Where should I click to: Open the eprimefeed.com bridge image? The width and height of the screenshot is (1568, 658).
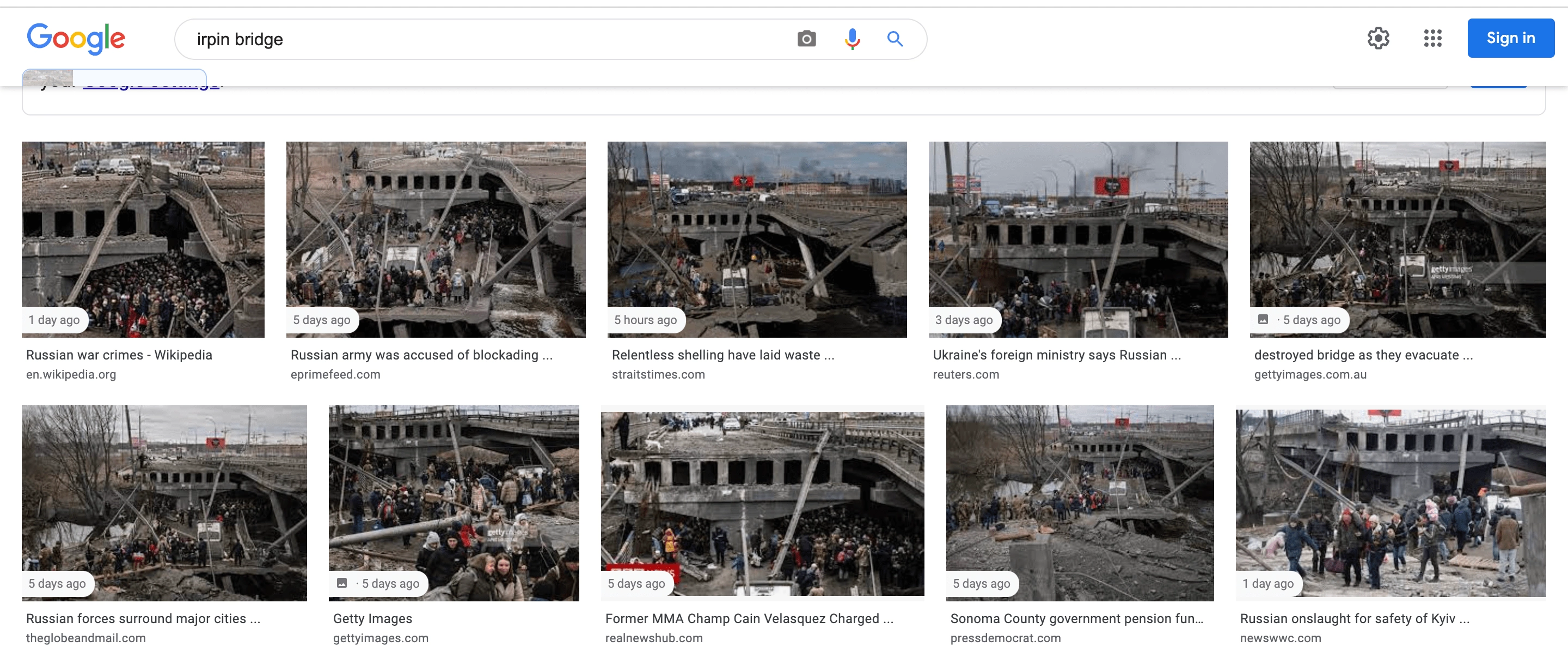pos(436,240)
